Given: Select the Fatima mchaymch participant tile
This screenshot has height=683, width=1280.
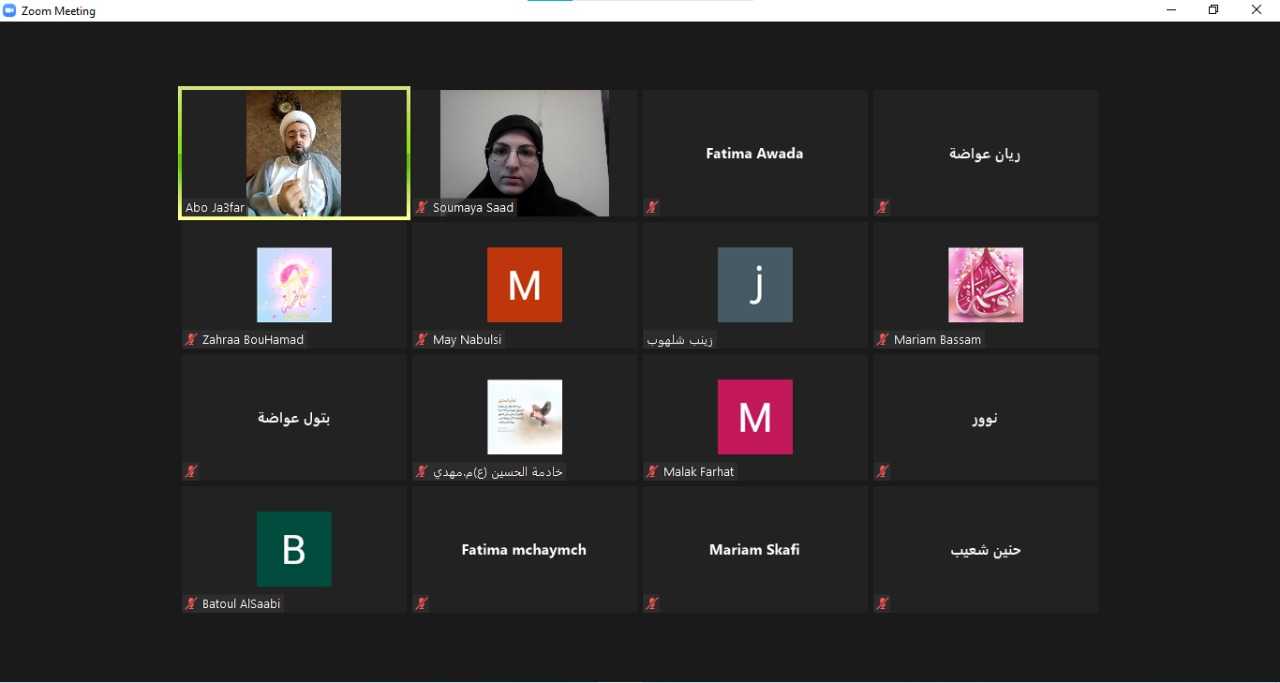Looking at the screenshot, I should click(x=524, y=550).
